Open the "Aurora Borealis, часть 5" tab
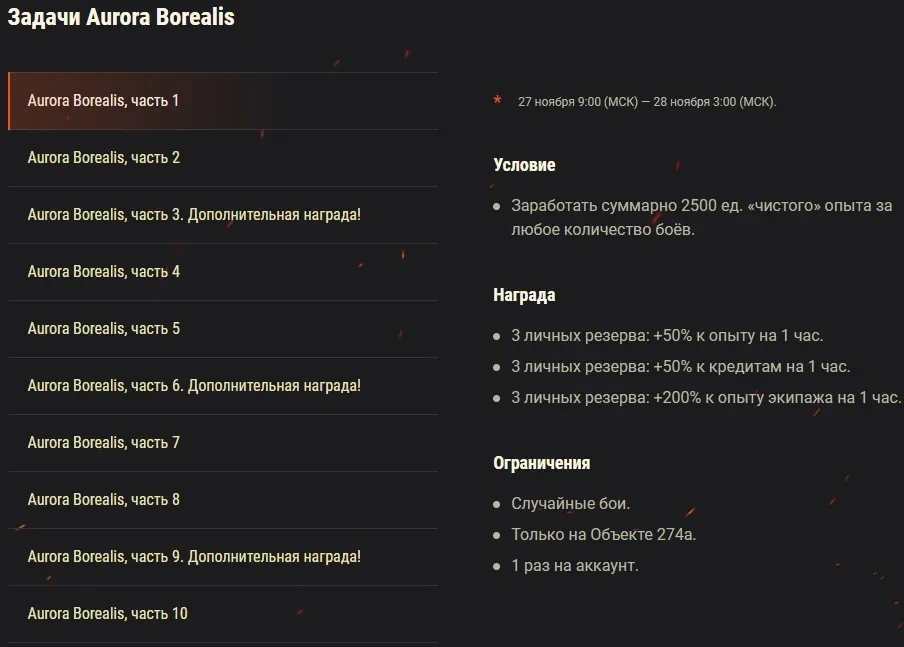Screen dimensions: 904x647 pyautogui.click(x=104, y=329)
